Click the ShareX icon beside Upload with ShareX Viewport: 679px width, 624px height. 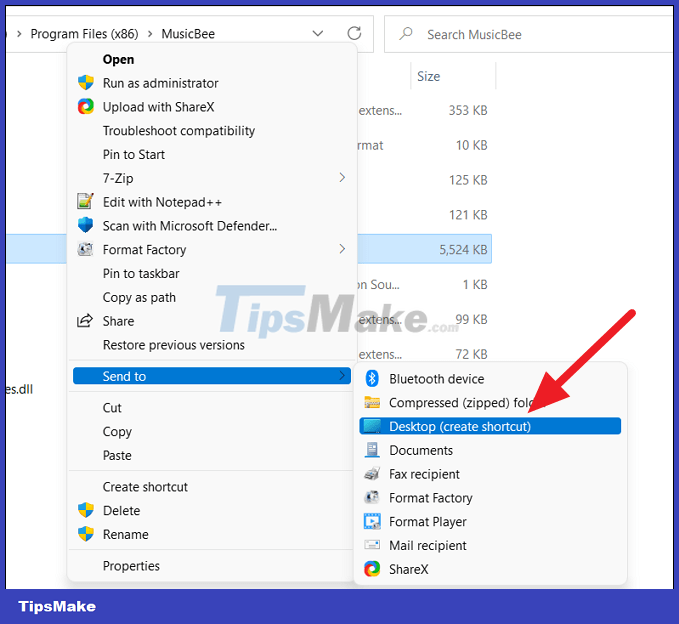(x=86, y=107)
